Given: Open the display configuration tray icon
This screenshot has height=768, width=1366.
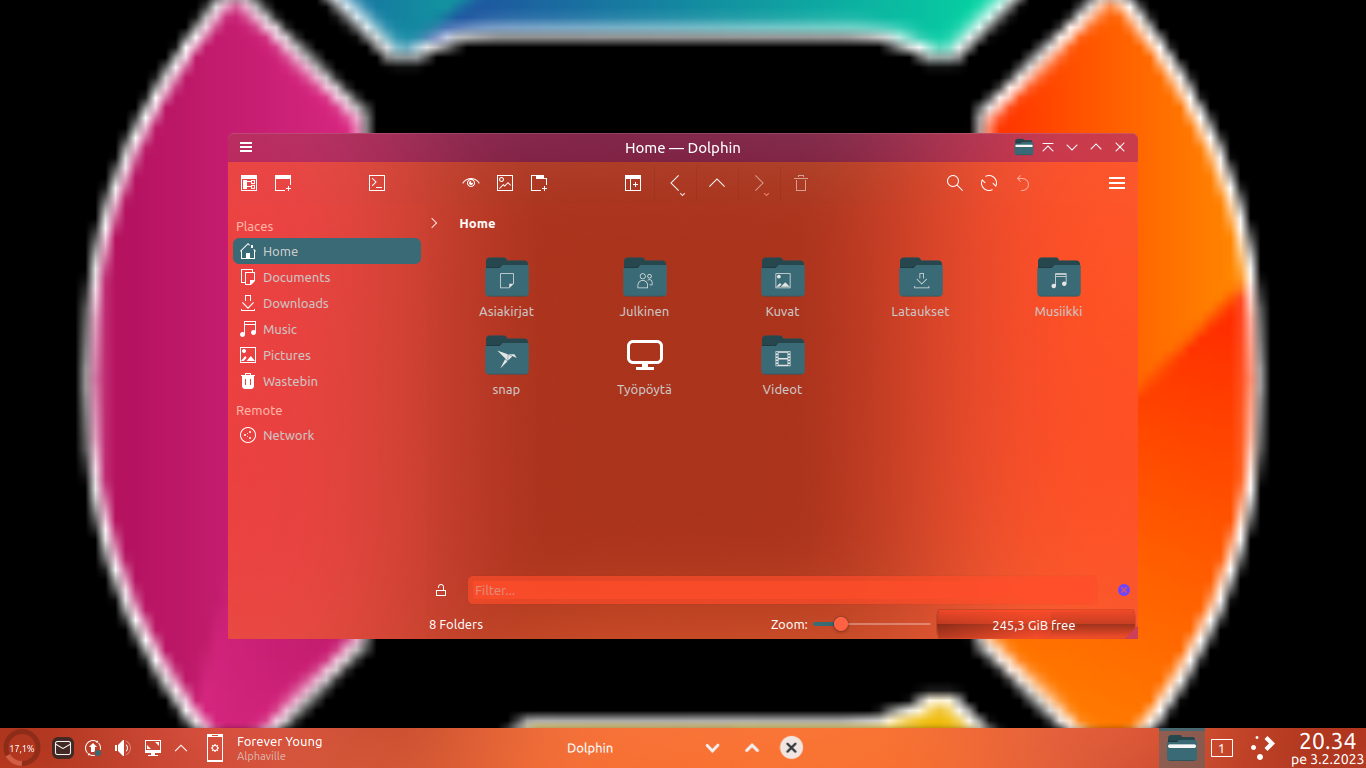Looking at the screenshot, I should tap(153, 747).
